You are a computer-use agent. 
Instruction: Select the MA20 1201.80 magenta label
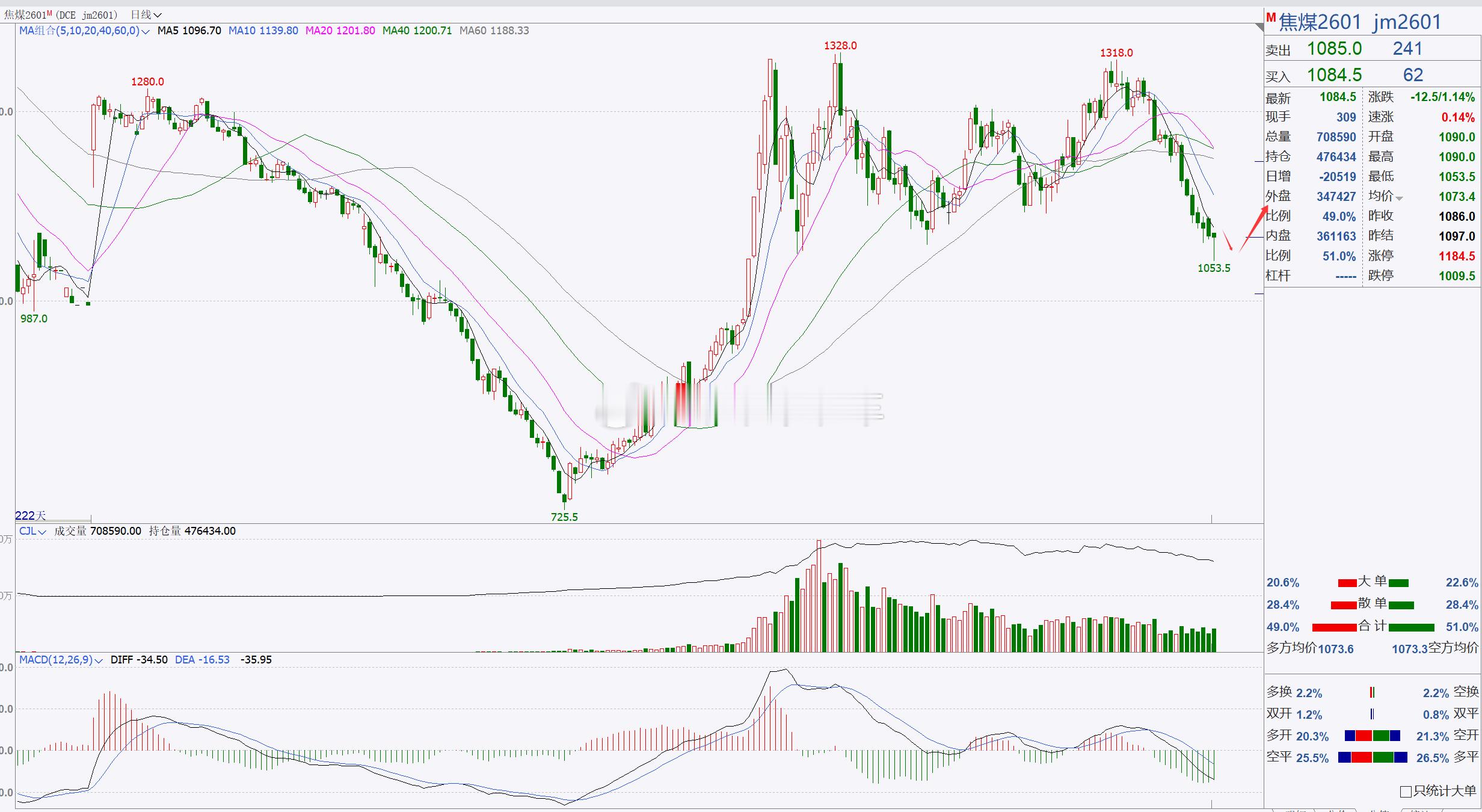[340, 31]
